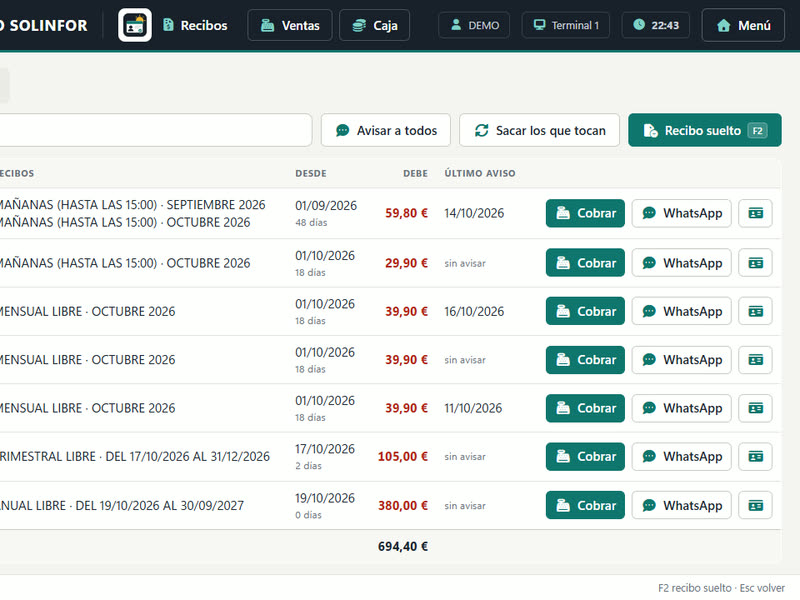The height and width of the screenshot is (600, 800).
Task: Cobrar the 59,80 € receipt
Action: (585, 213)
